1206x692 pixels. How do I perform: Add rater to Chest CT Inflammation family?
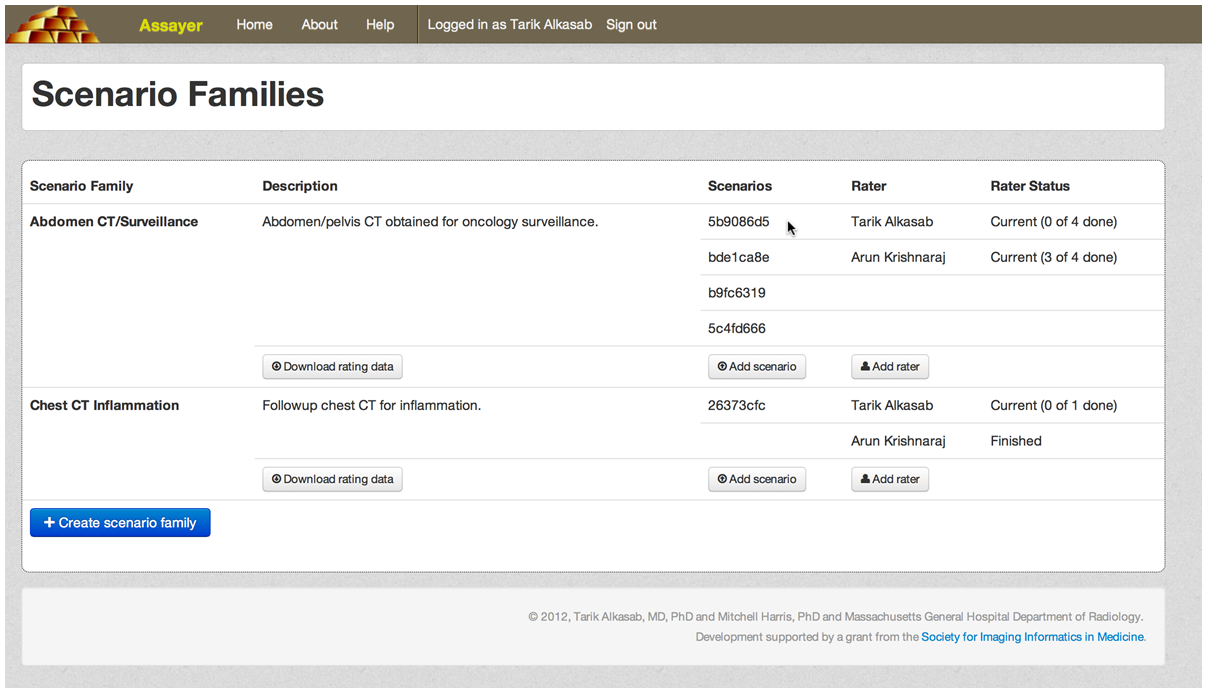[x=890, y=479]
